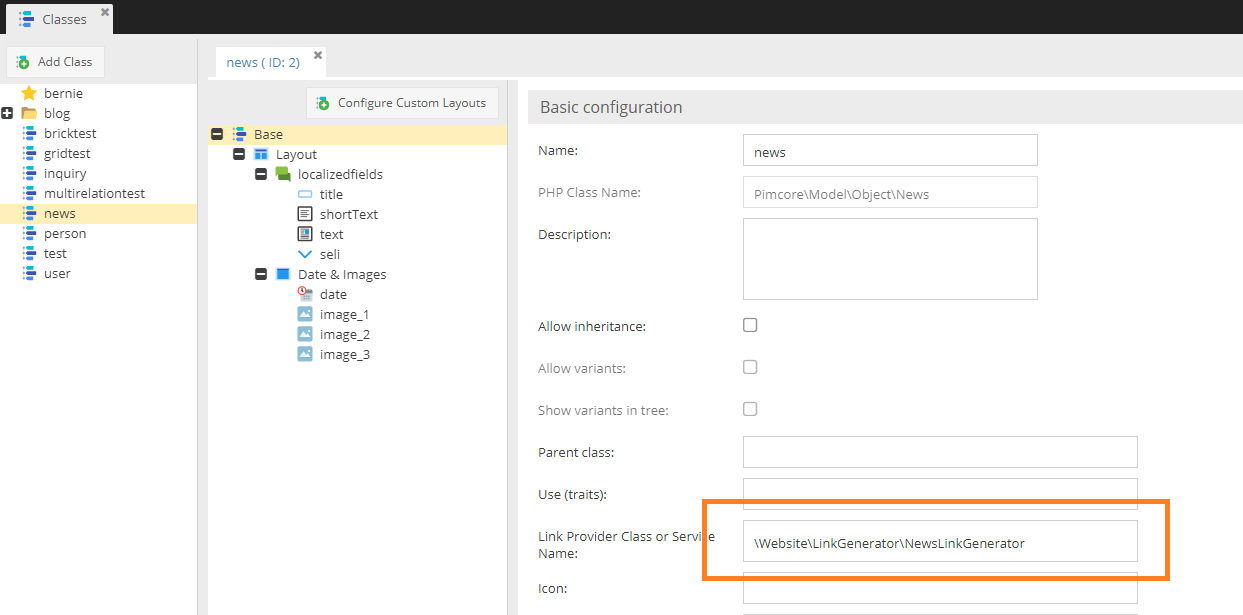Collapse the Date & Images panel node
The height and width of the screenshot is (615, 1243).
click(x=261, y=274)
